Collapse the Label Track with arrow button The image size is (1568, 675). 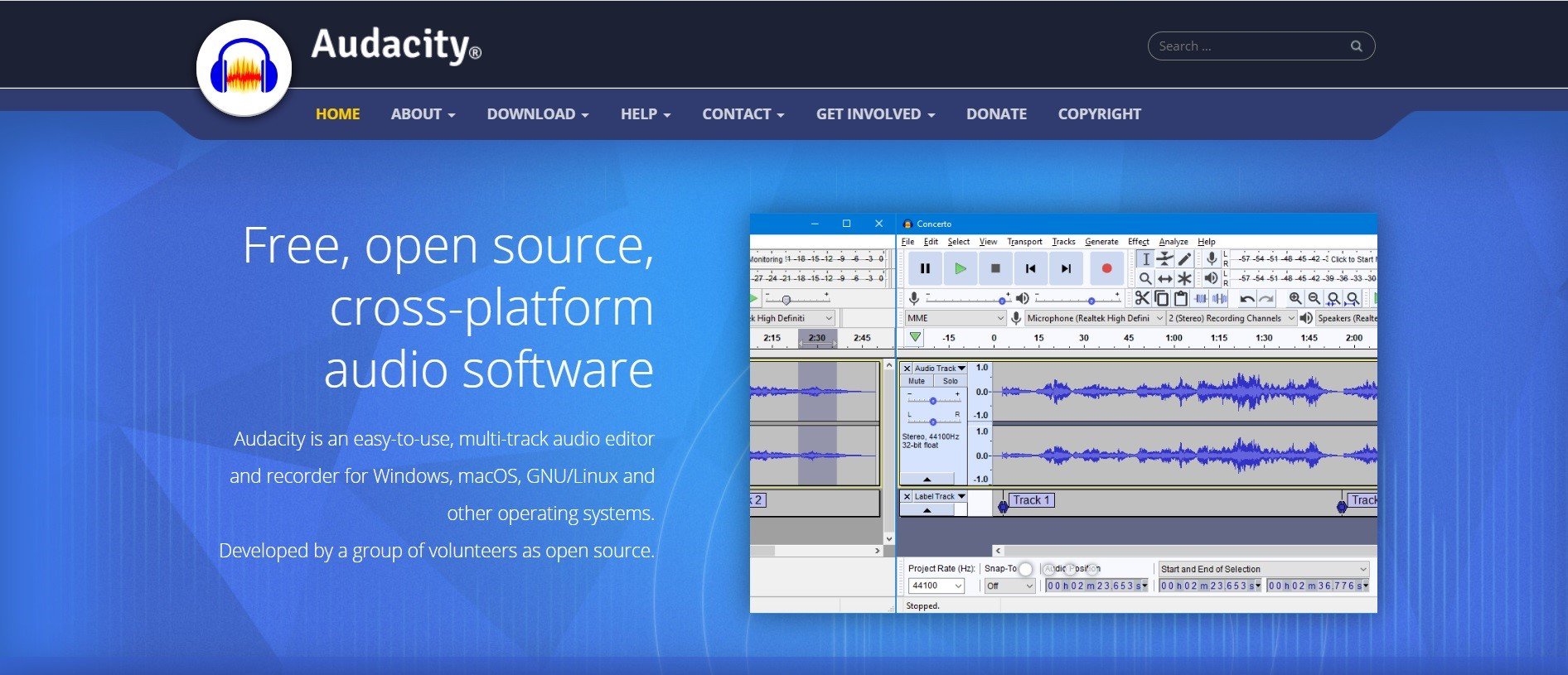pos(927,510)
